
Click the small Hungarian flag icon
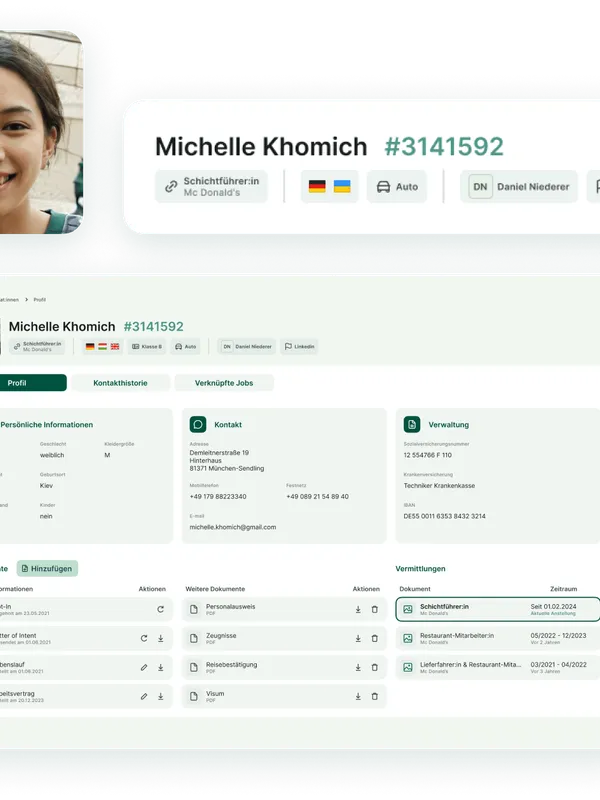click(x=103, y=346)
